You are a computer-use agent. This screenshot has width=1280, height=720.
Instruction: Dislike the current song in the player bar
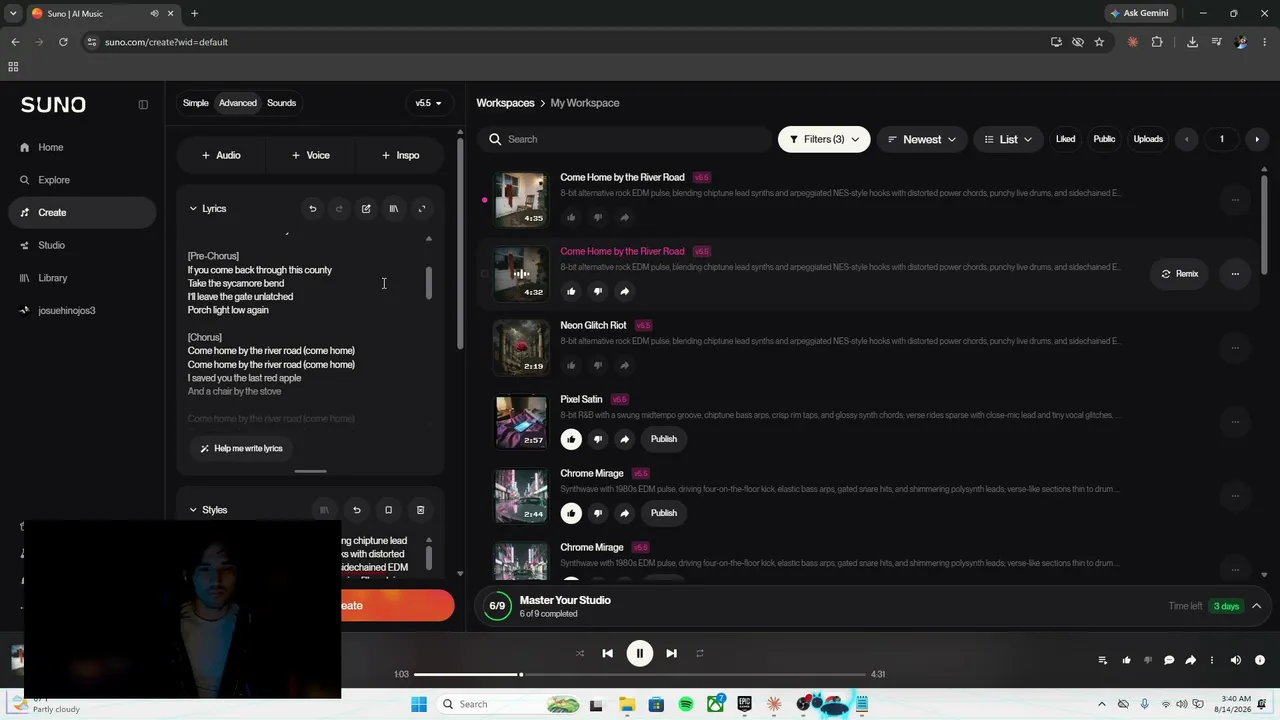click(x=1147, y=660)
